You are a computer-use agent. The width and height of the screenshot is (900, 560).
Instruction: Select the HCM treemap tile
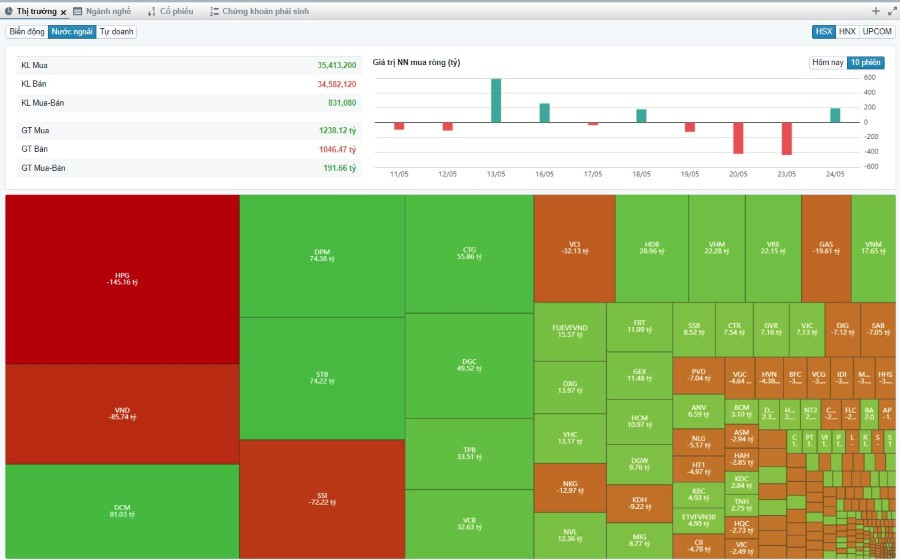639,421
